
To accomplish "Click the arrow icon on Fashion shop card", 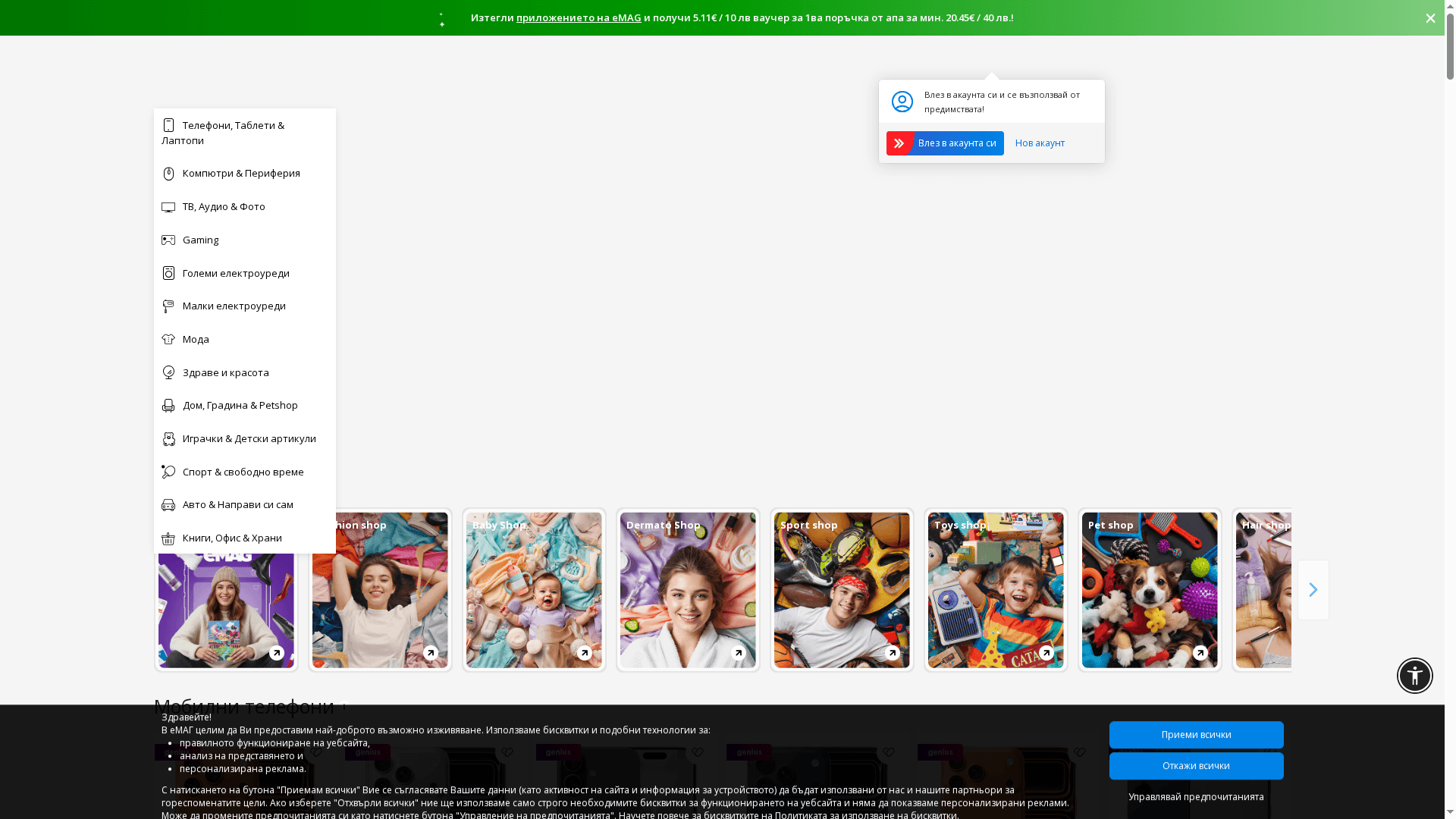I will click(431, 653).
